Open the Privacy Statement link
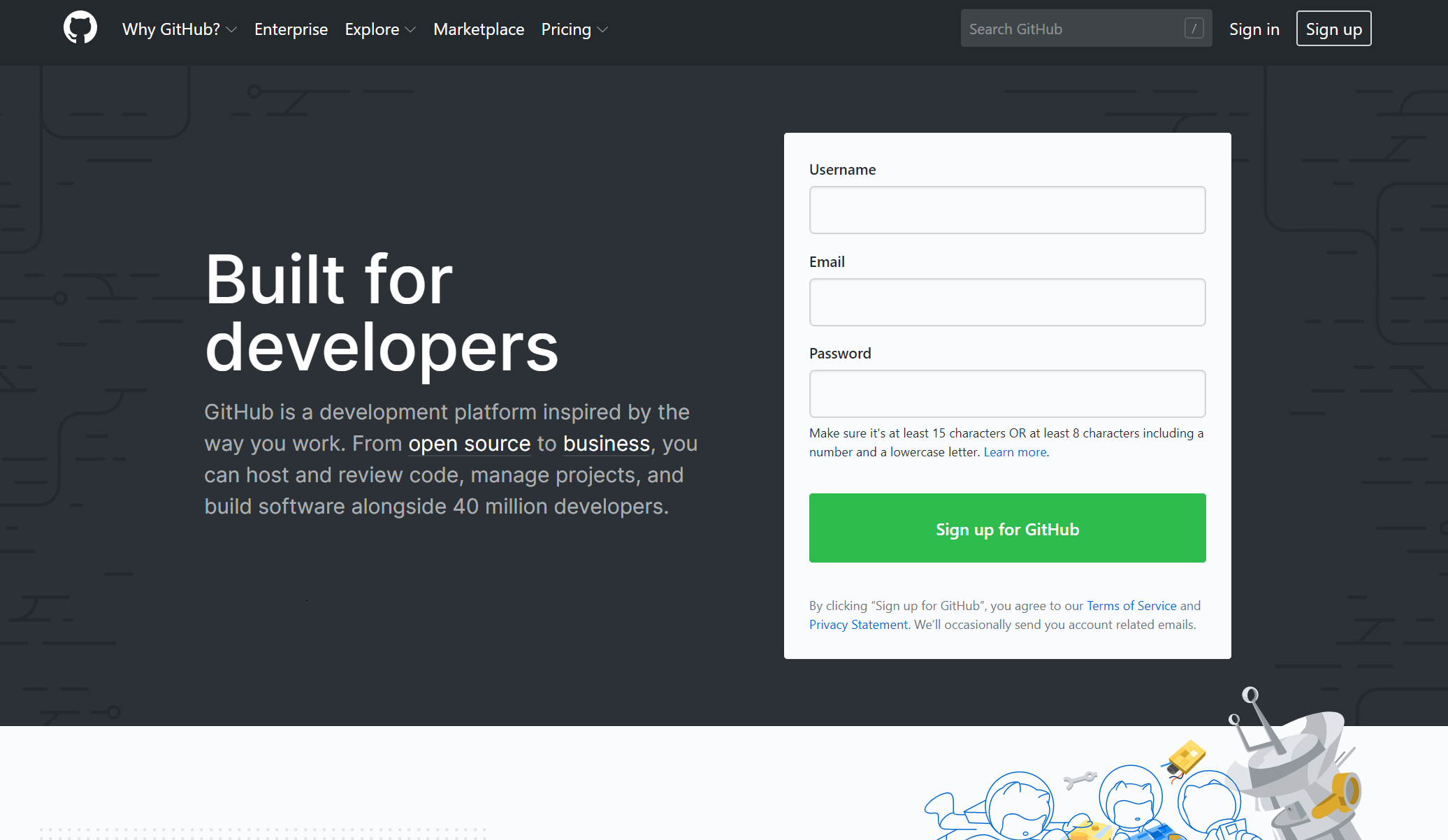Screen dimensions: 1448x840 click(x=858, y=625)
